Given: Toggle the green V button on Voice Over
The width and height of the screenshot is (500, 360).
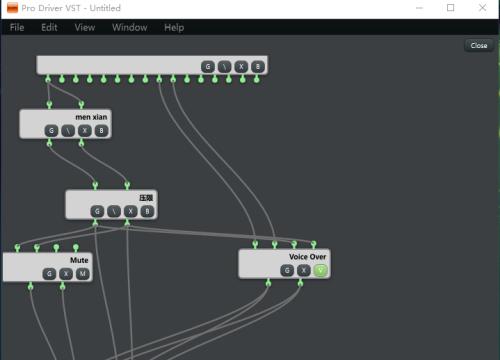Looking at the screenshot, I should click(x=320, y=270).
